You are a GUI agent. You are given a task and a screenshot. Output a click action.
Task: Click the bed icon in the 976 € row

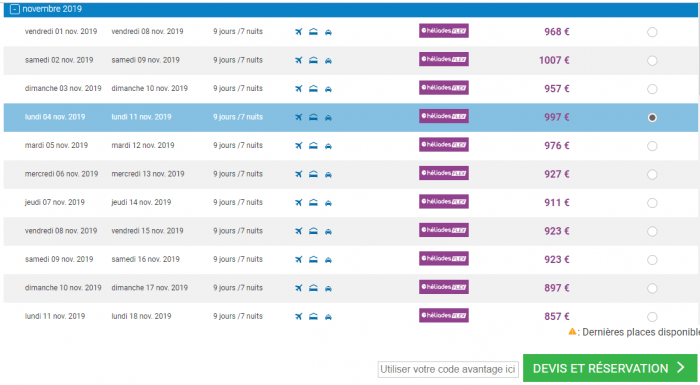pos(313,146)
